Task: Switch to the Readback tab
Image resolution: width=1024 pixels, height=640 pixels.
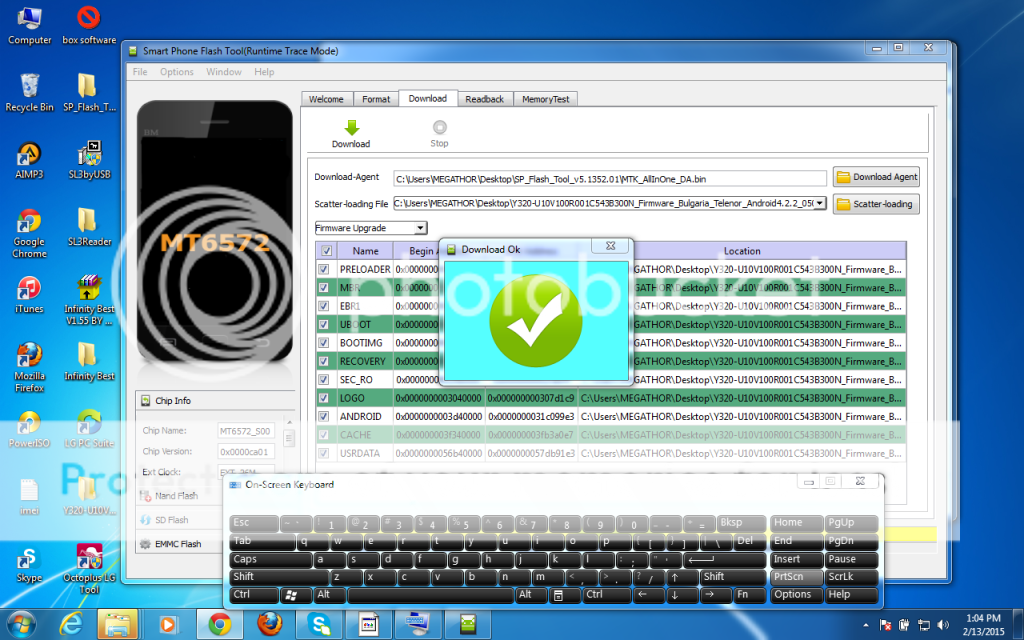Action: pyautogui.click(x=485, y=99)
